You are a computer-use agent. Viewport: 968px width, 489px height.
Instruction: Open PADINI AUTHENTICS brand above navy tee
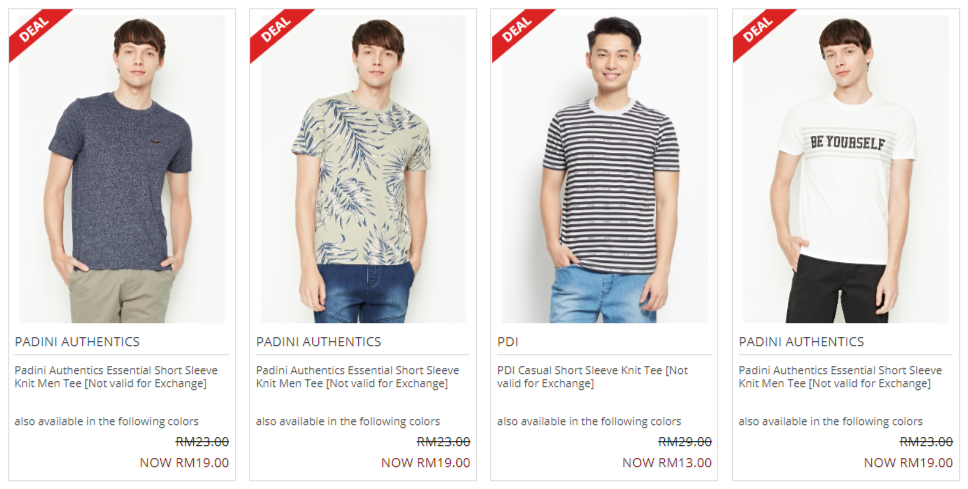(77, 341)
